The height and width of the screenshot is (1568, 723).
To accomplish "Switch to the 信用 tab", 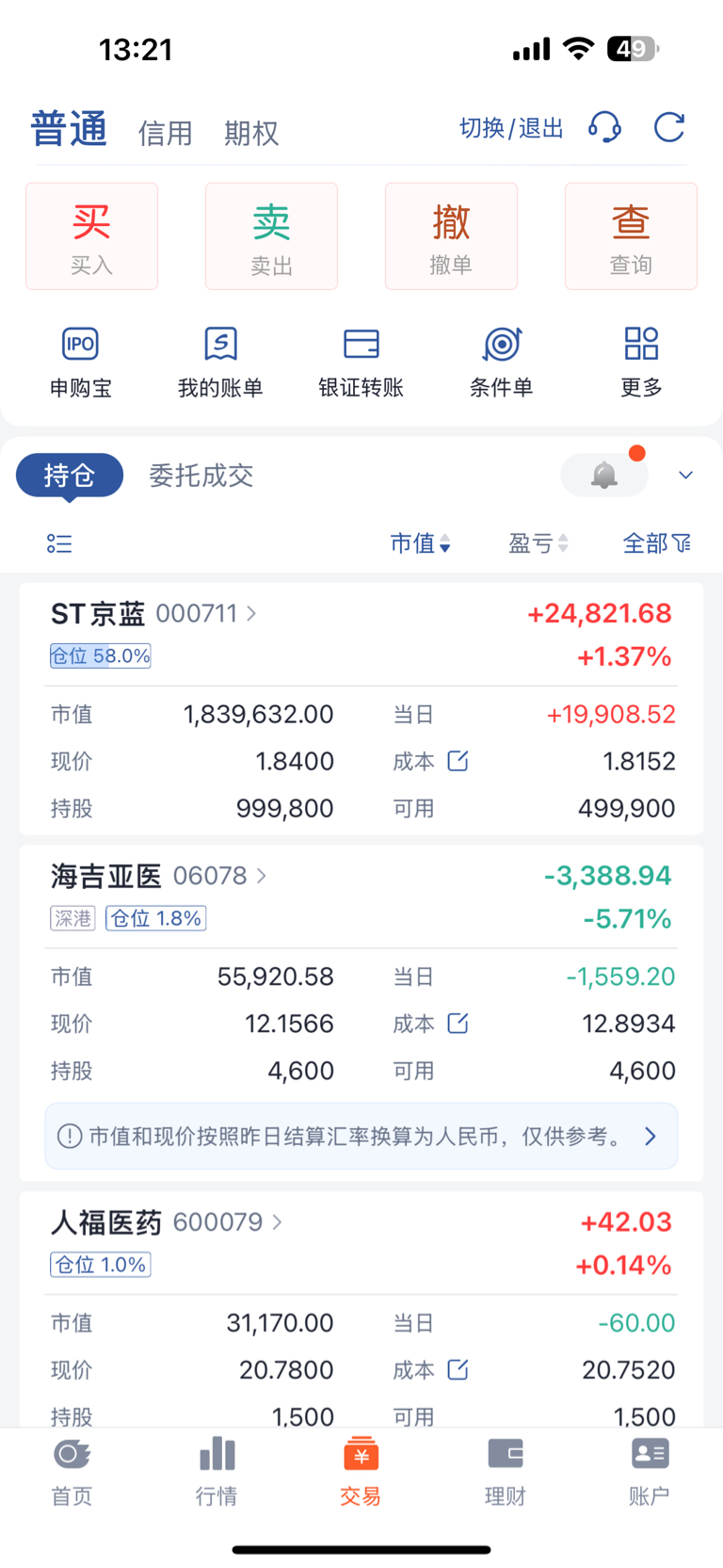I will point(166,133).
